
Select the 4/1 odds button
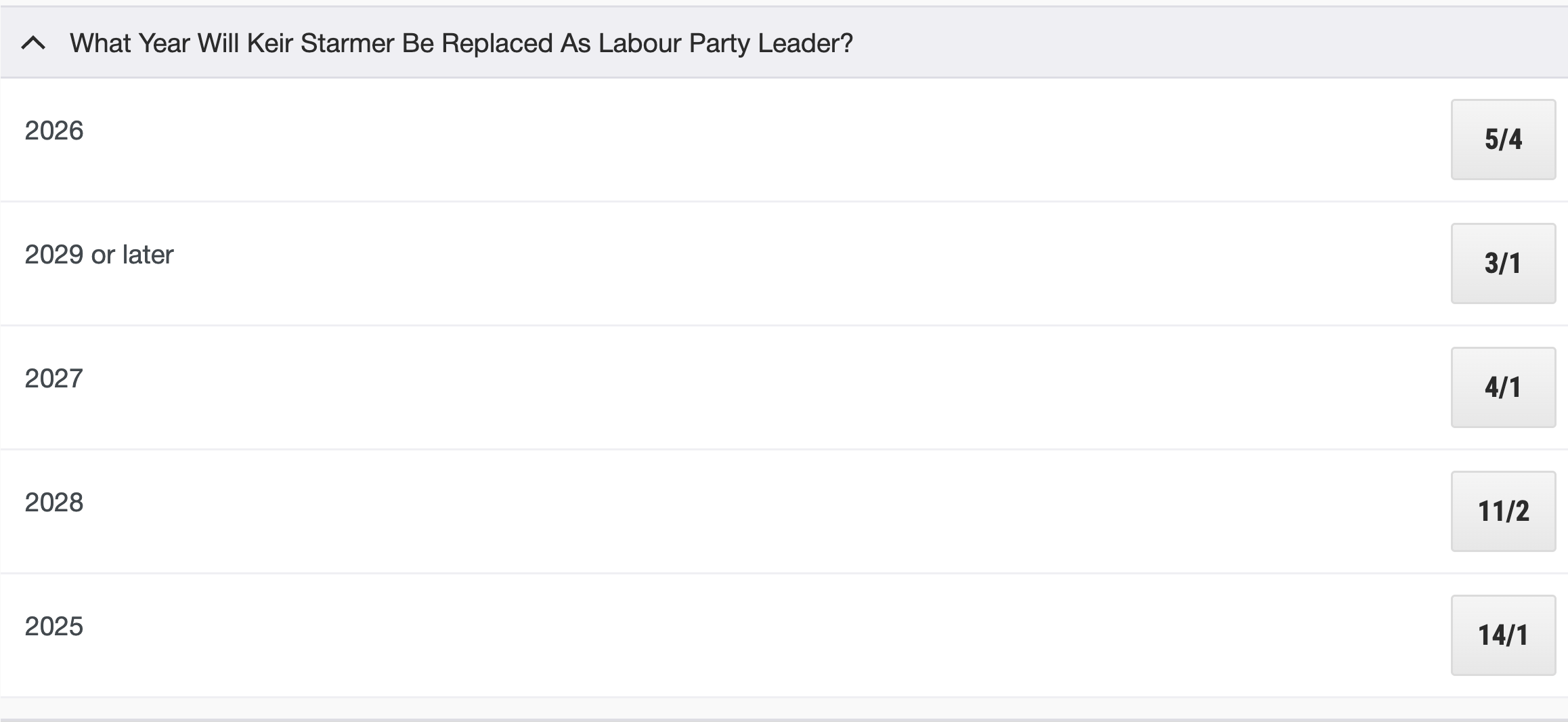[x=1503, y=387]
